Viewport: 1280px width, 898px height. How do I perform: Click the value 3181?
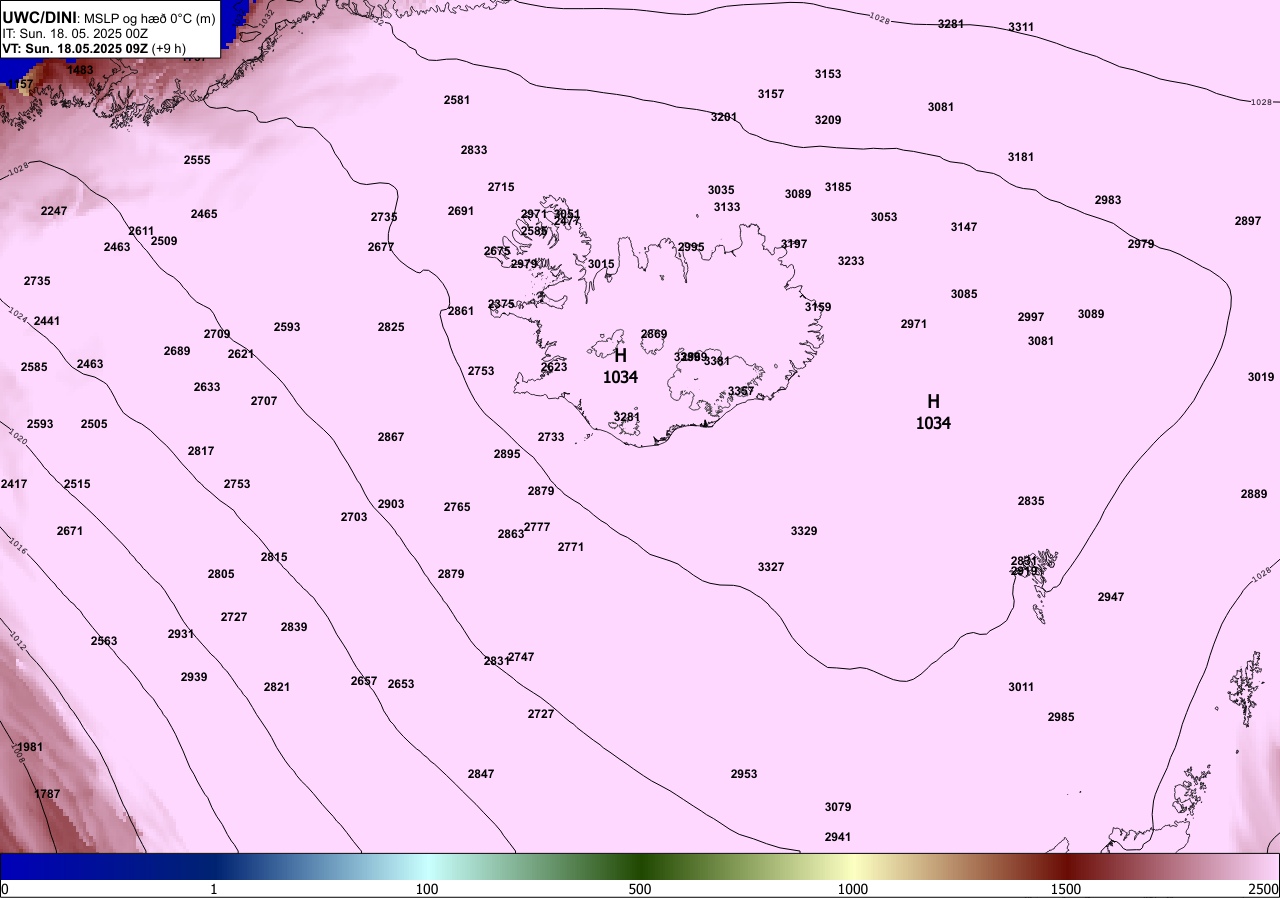point(1021,157)
